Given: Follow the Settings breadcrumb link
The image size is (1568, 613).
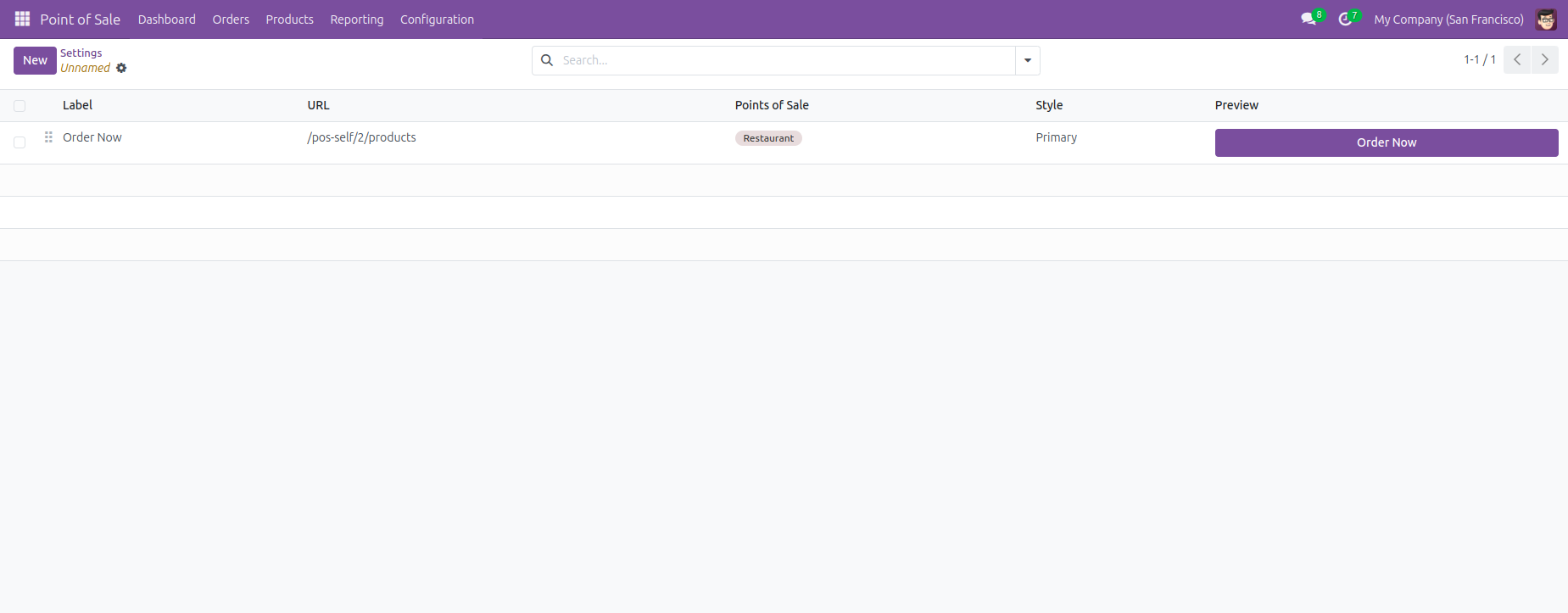Looking at the screenshot, I should tap(81, 53).
